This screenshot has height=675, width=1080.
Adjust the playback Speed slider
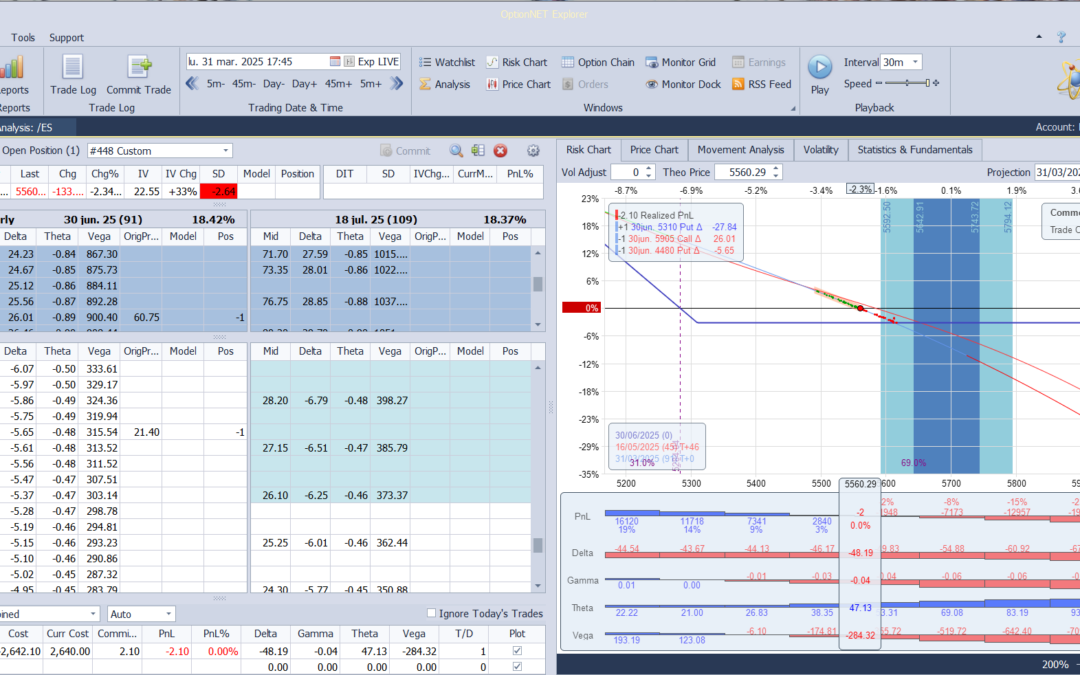click(x=907, y=83)
